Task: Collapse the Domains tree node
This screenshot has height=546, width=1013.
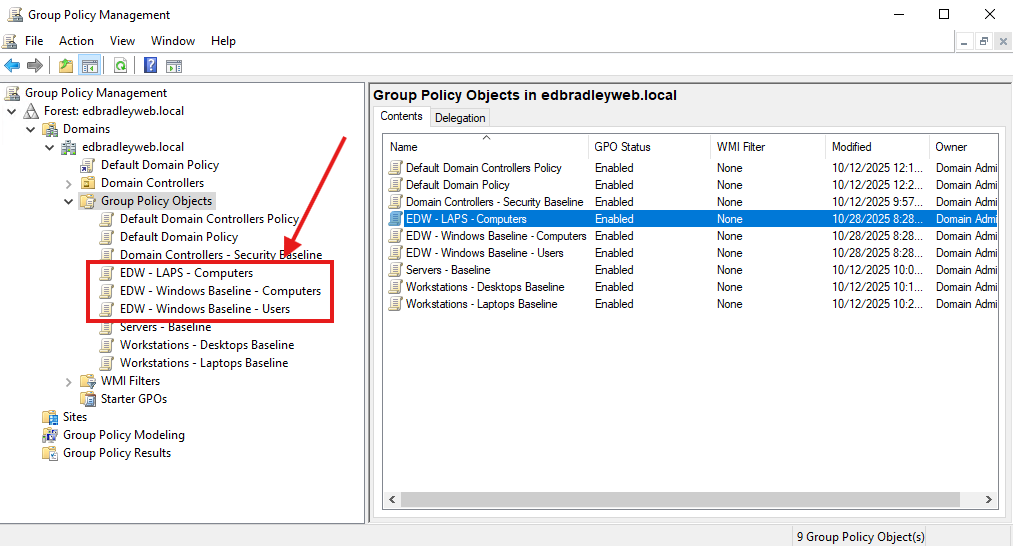Action: pyautogui.click(x=30, y=129)
